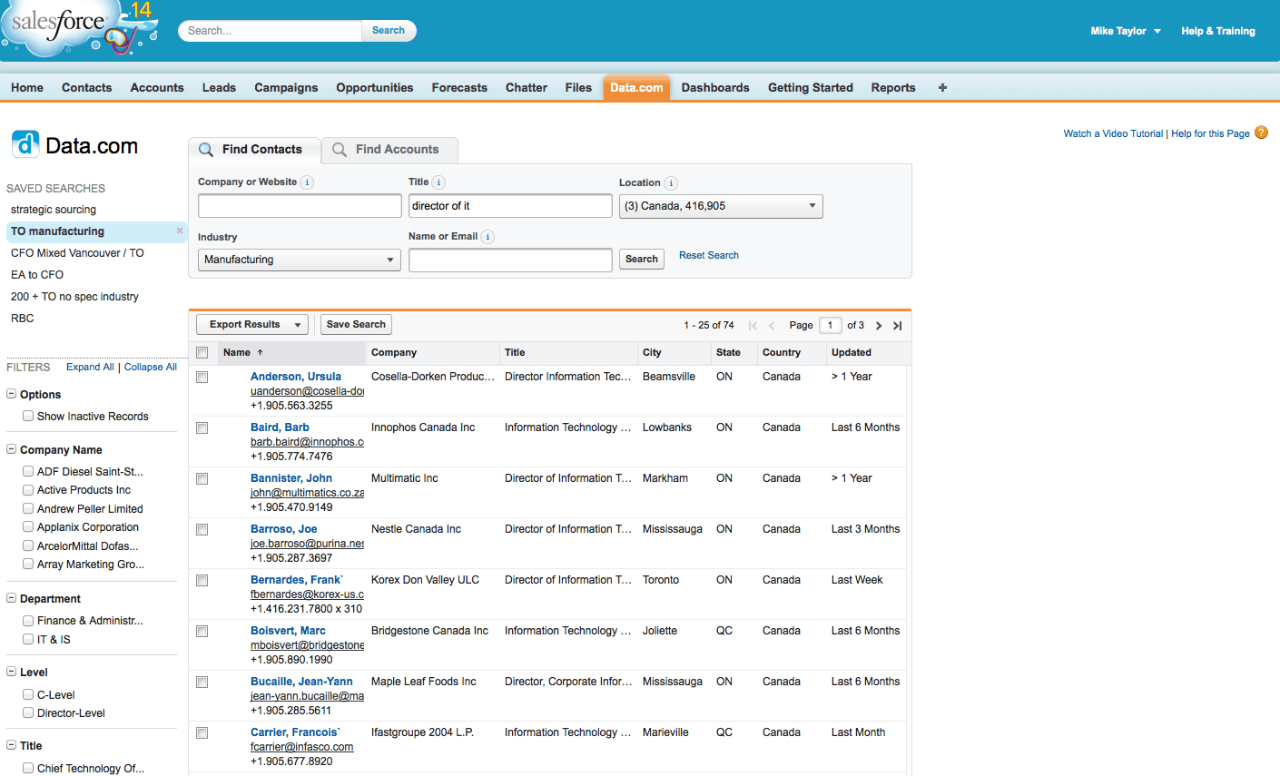Sort results by the Name column header
Image resolution: width=1280 pixels, height=776 pixels.
[x=292, y=353]
